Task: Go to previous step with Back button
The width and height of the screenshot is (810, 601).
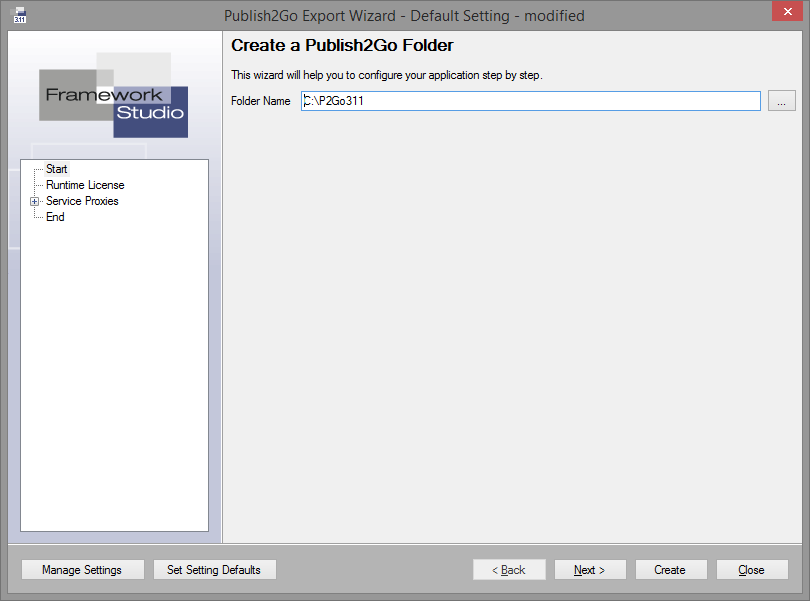Action: [x=509, y=569]
